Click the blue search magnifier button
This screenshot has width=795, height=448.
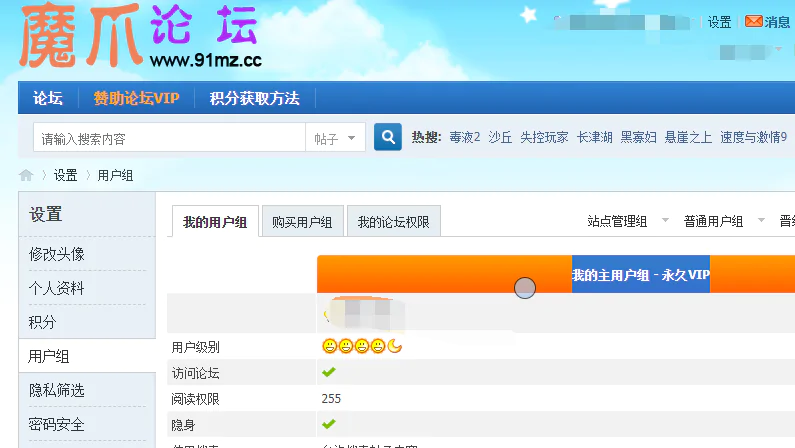[388, 137]
